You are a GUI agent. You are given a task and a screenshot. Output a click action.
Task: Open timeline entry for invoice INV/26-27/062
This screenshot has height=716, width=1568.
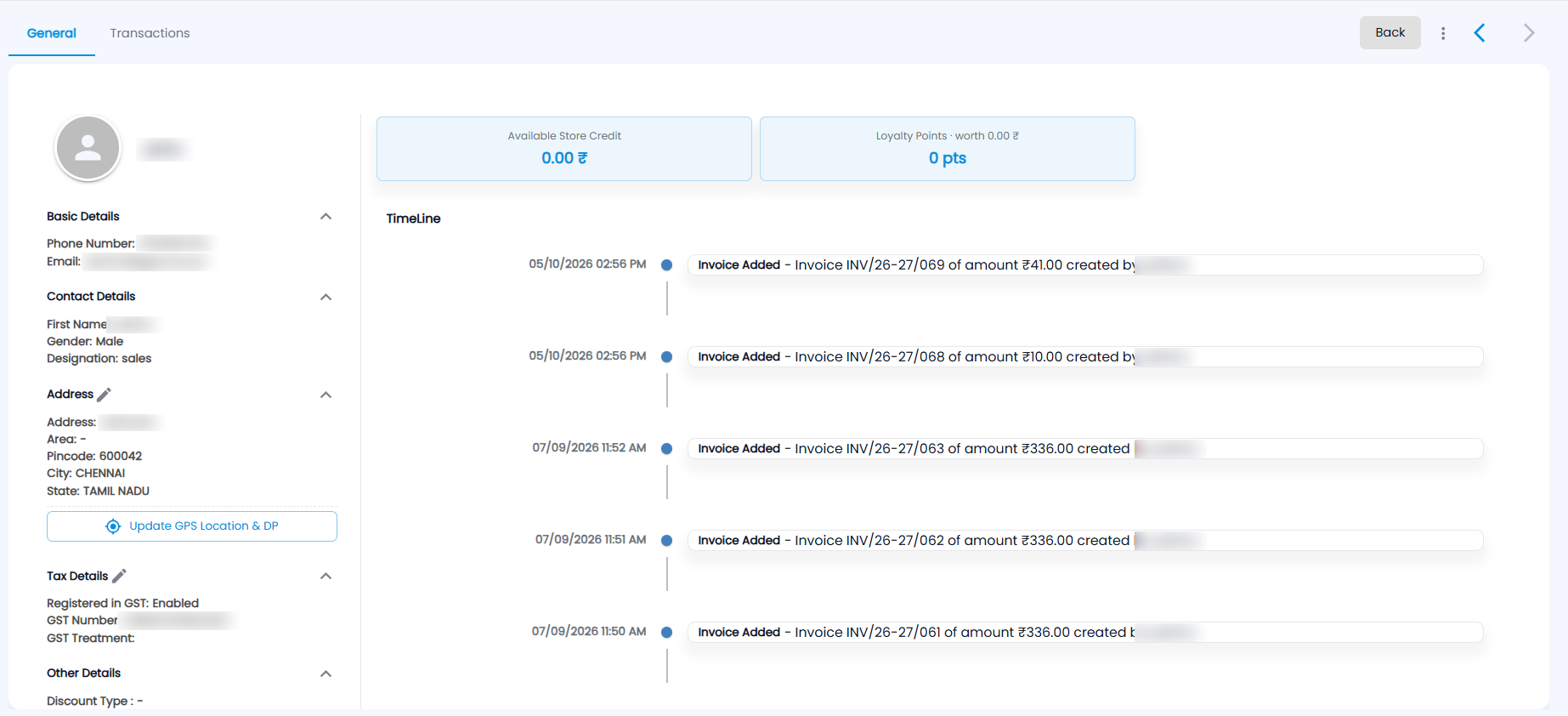1085,541
